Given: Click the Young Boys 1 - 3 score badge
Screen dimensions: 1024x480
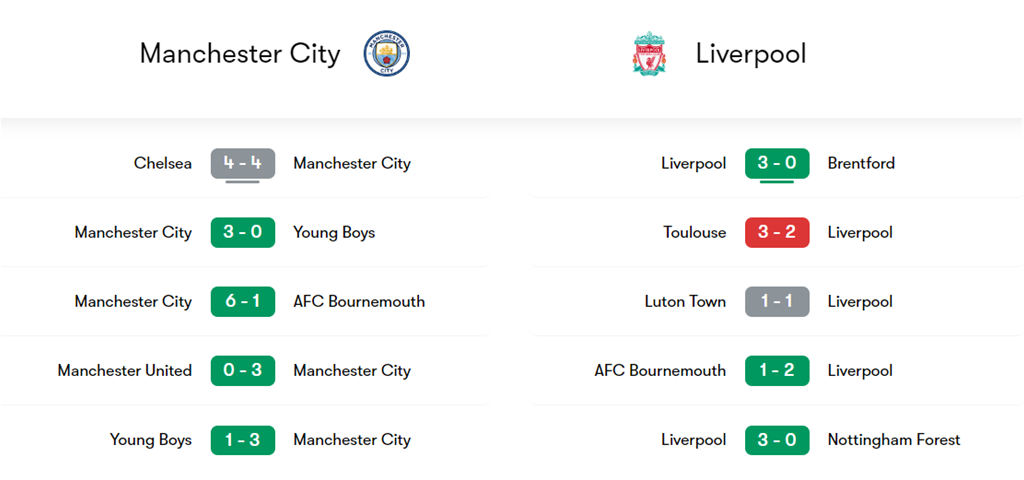Looking at the screenshot, I should click(x=242, y=439).
